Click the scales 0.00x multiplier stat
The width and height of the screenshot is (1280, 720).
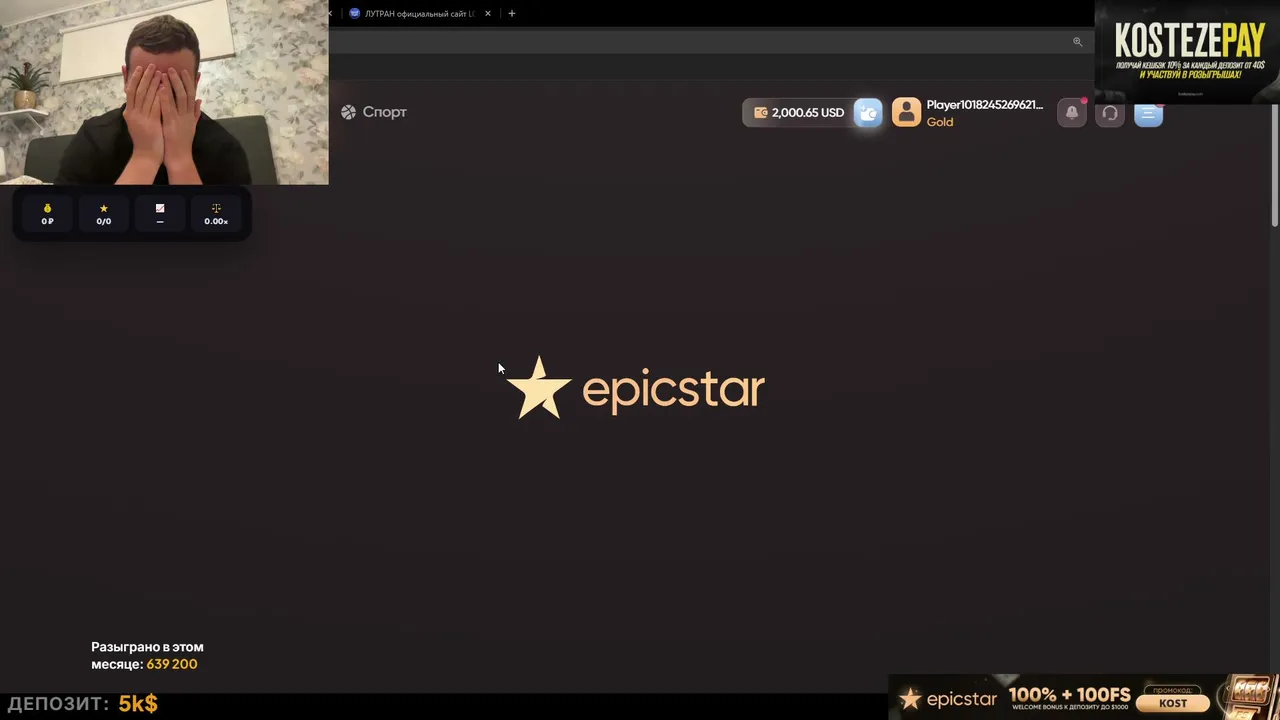click(216, 214)
